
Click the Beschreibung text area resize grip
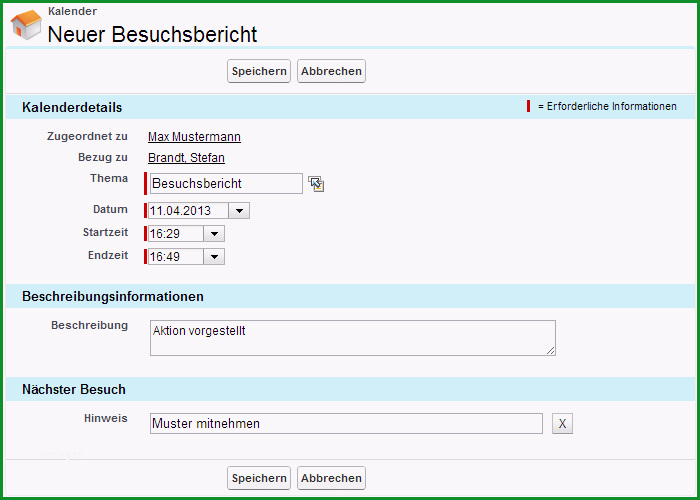tap(551, 351)
